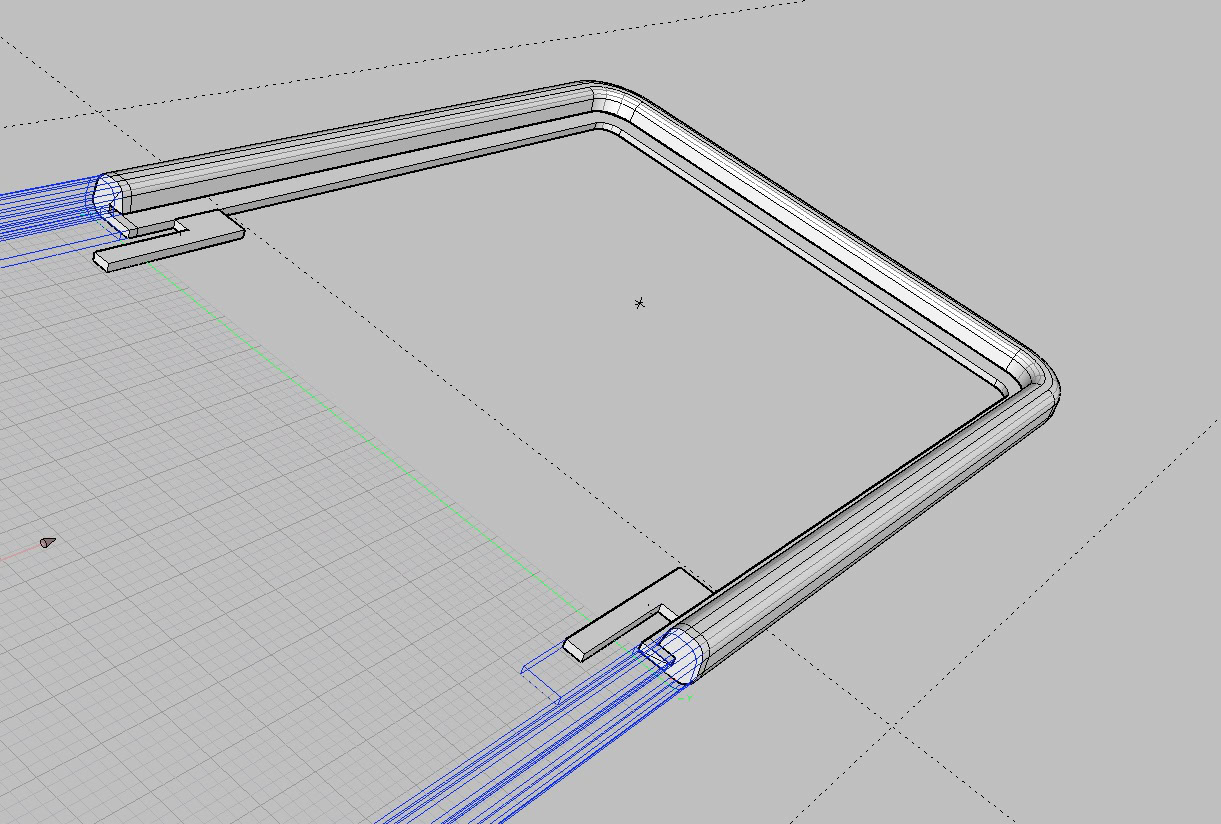This screenshot has width=1221, height=824.
Task: Pick the long upper-left straight tube segment
Action: 350,142
